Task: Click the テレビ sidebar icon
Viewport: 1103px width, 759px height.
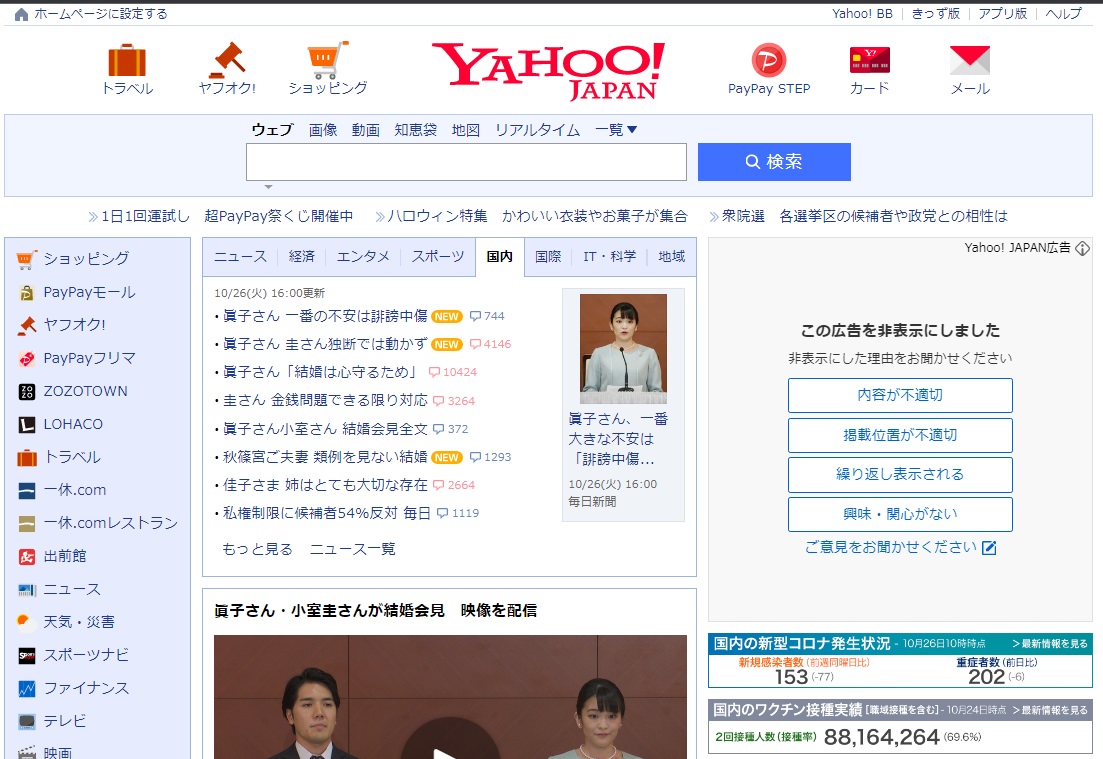Action: 26,722
